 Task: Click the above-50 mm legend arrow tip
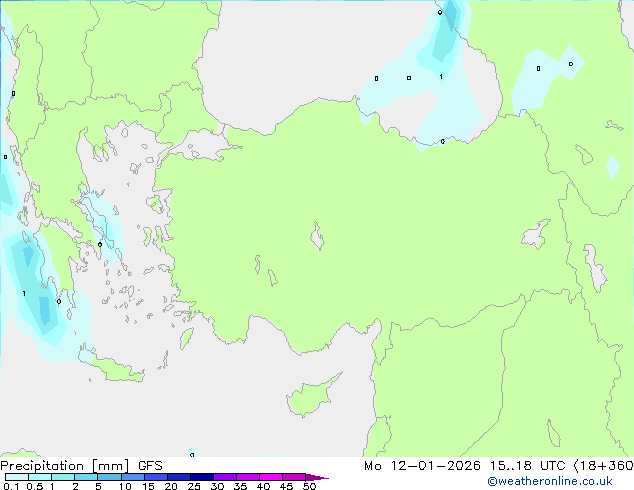tap(317, 478)
